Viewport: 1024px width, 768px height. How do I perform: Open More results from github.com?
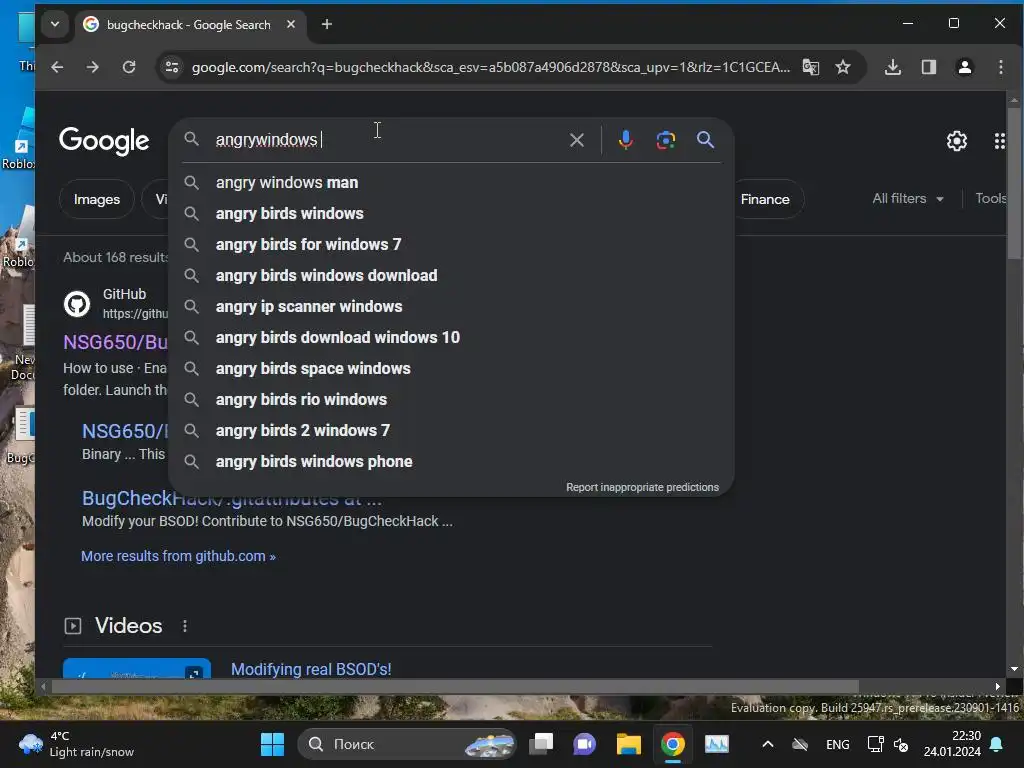(x=178, y=556)
